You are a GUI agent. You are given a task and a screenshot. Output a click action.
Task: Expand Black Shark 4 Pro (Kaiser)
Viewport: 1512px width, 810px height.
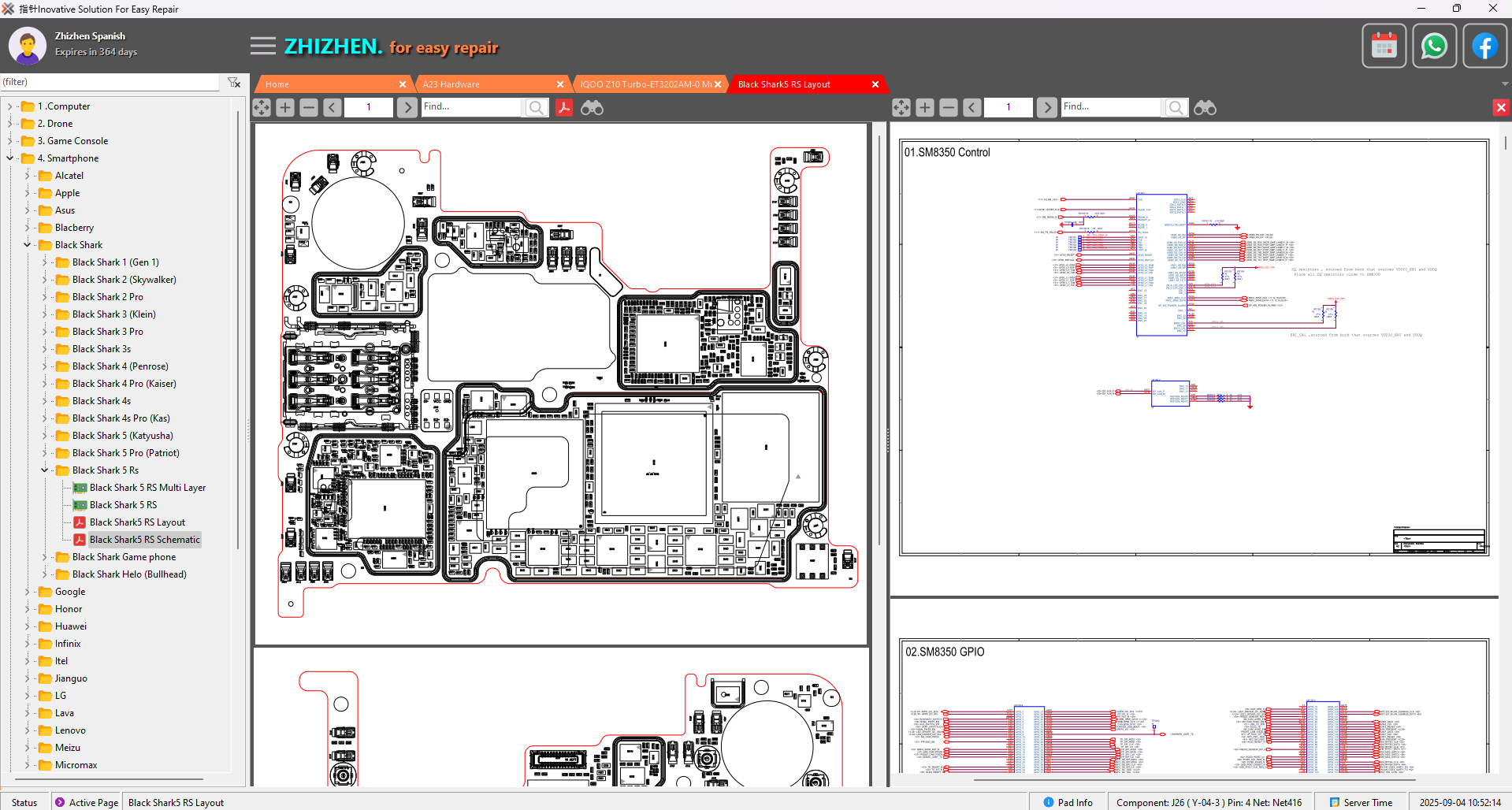click(44, 384)
